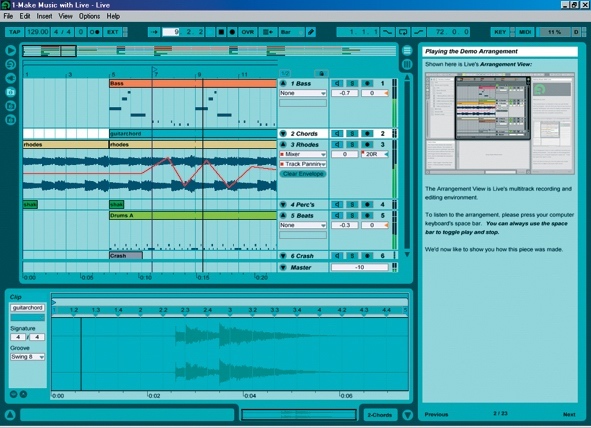Click the clip color swatch under guitarchord
591x428 pixels.
pyautogui.click(x=27, y=318)
